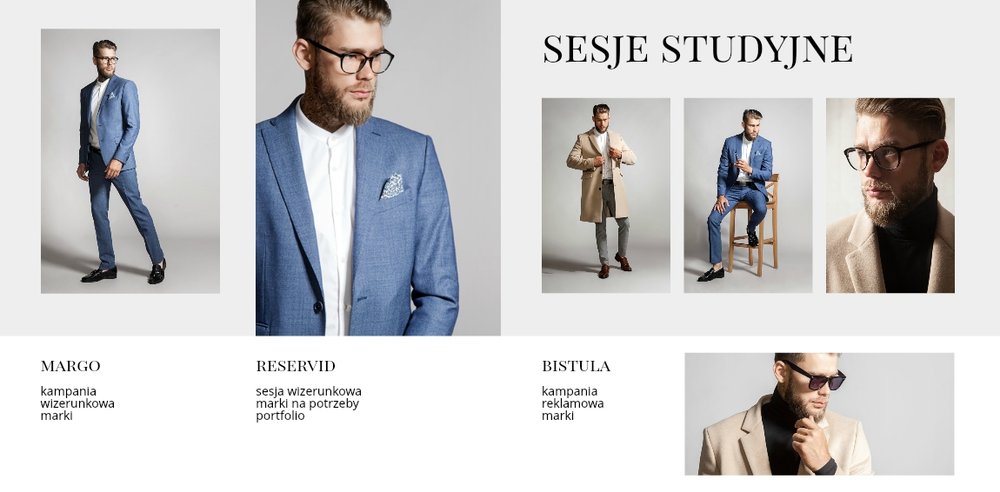1000x492 pixels.
Task: Select the man seated on wooden stool photo
Action: point(748,195)
